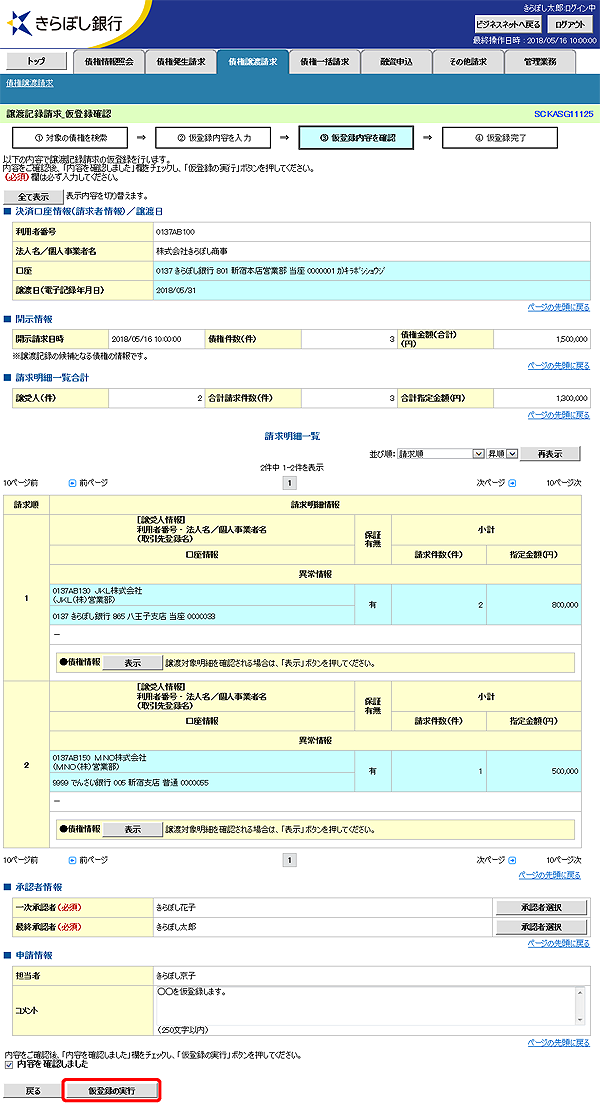Log out with the ログアウト button

click(x=569, y=24)
